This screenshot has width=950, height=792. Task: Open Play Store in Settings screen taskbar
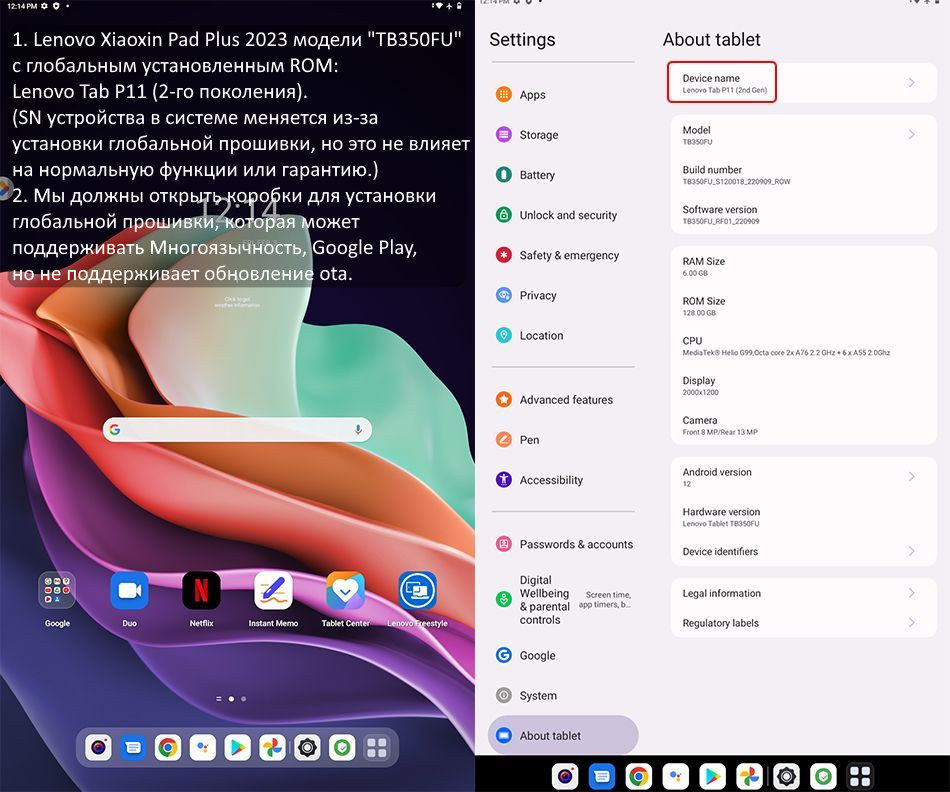click(712, 776)
